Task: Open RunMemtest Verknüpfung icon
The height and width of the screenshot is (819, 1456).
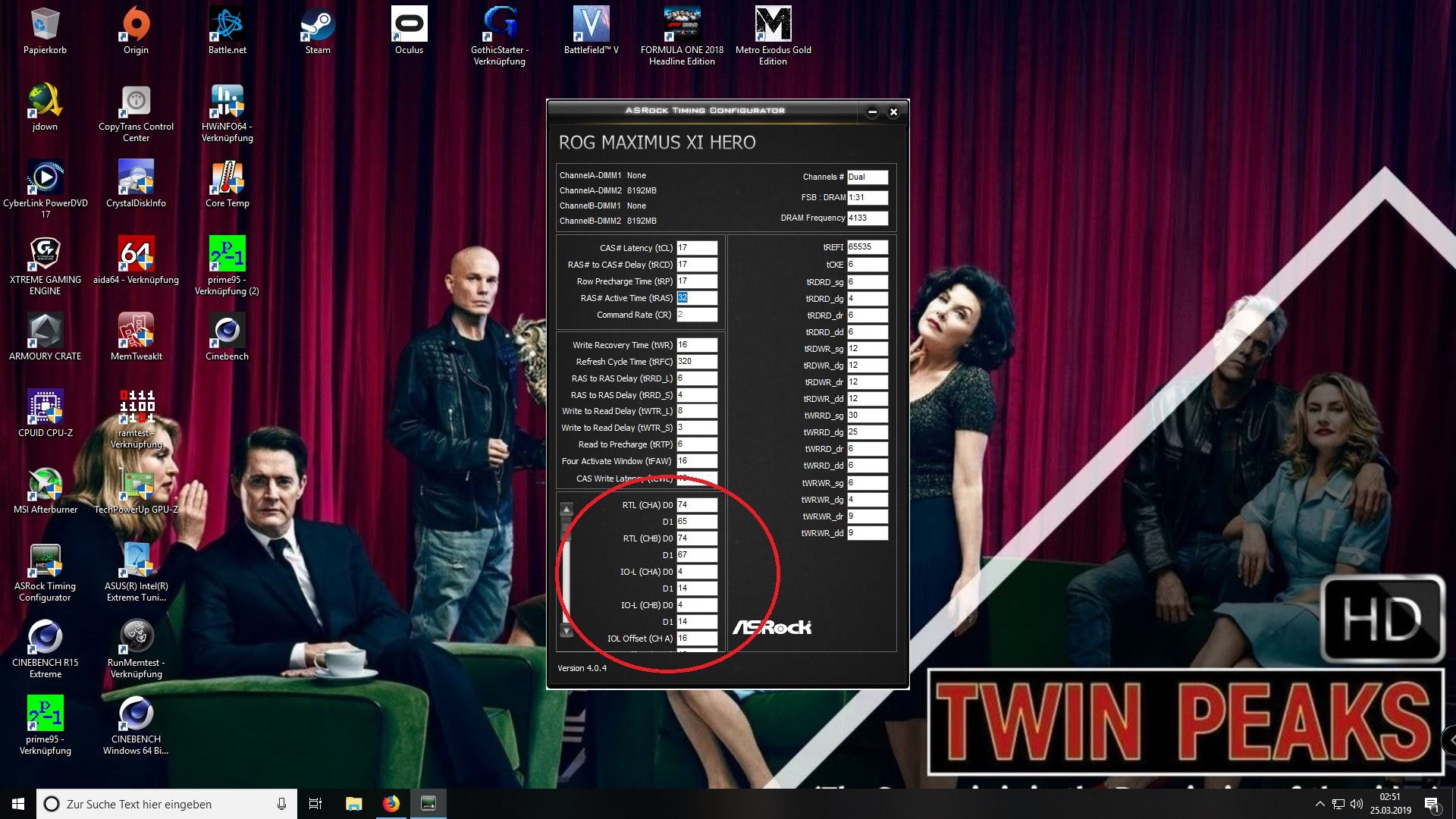Action: [136, 649]
